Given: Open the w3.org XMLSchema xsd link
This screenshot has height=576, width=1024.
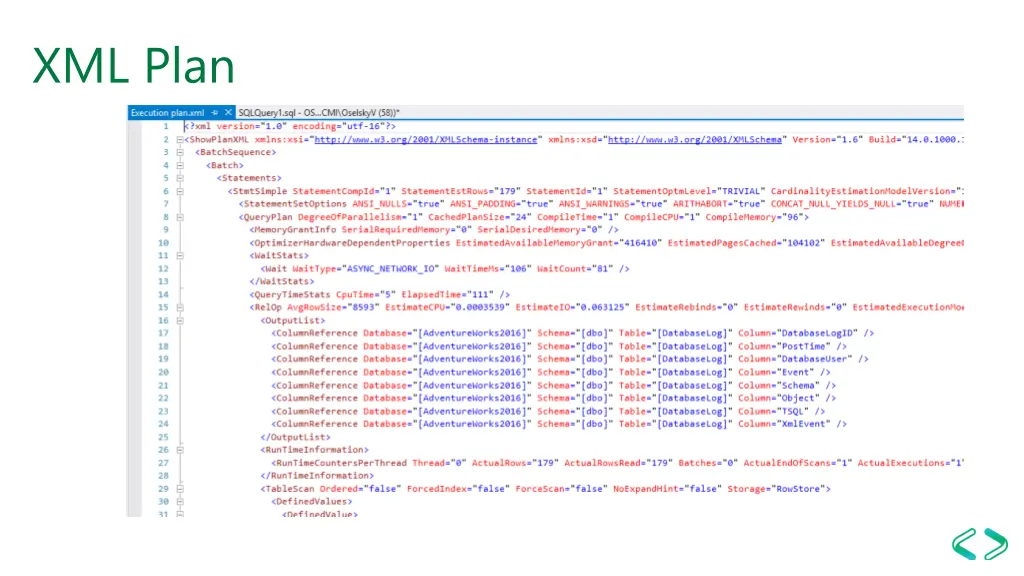Looking at the screenshot, I should [696, 140].
